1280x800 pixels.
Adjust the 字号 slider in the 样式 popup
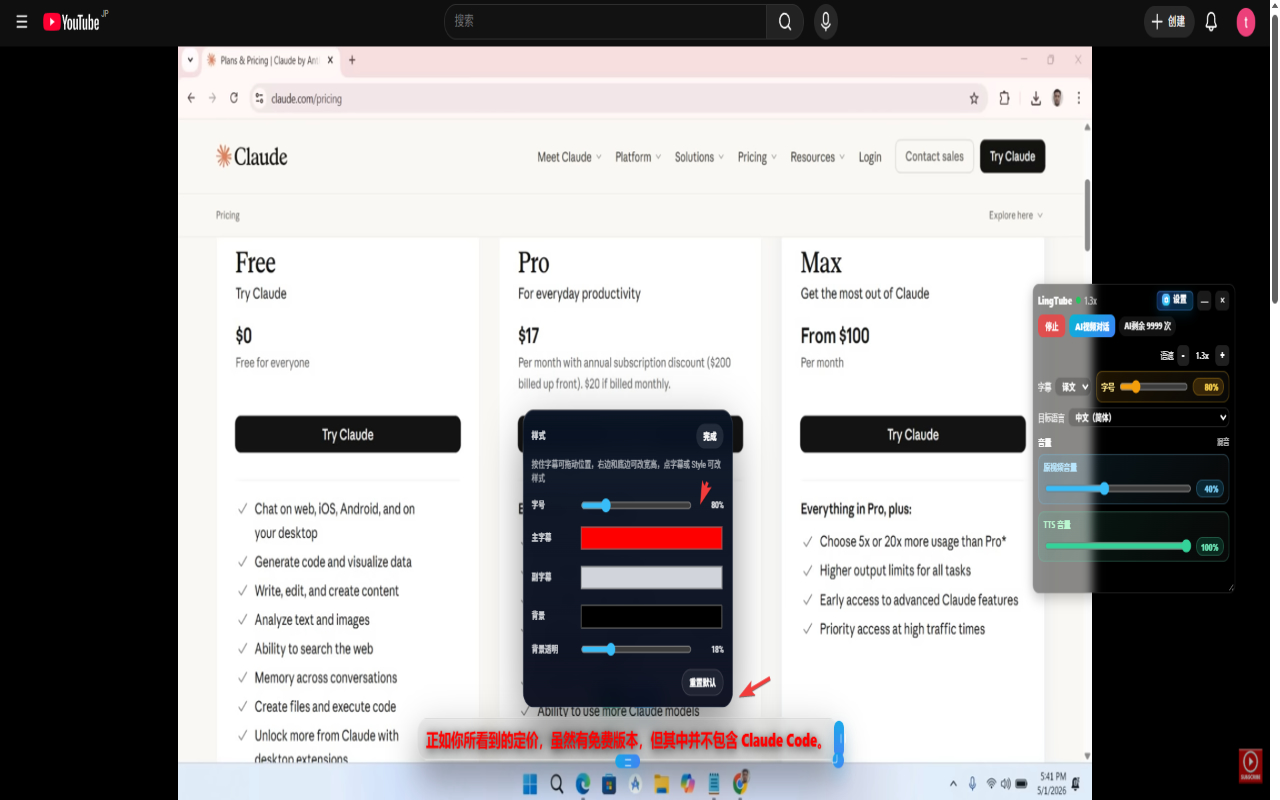click(x=636, y=505)
